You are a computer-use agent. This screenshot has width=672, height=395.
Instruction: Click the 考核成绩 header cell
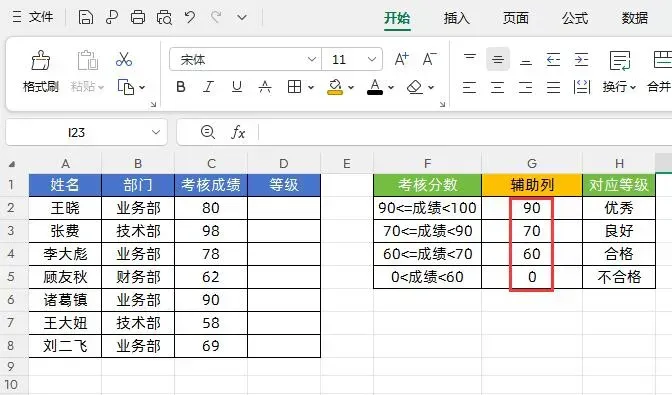[211, 185]
